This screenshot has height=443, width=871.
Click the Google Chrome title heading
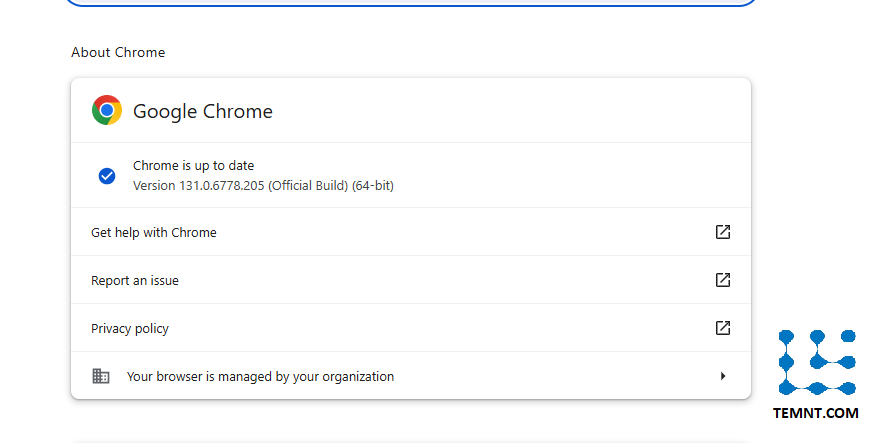pos(203,111)
